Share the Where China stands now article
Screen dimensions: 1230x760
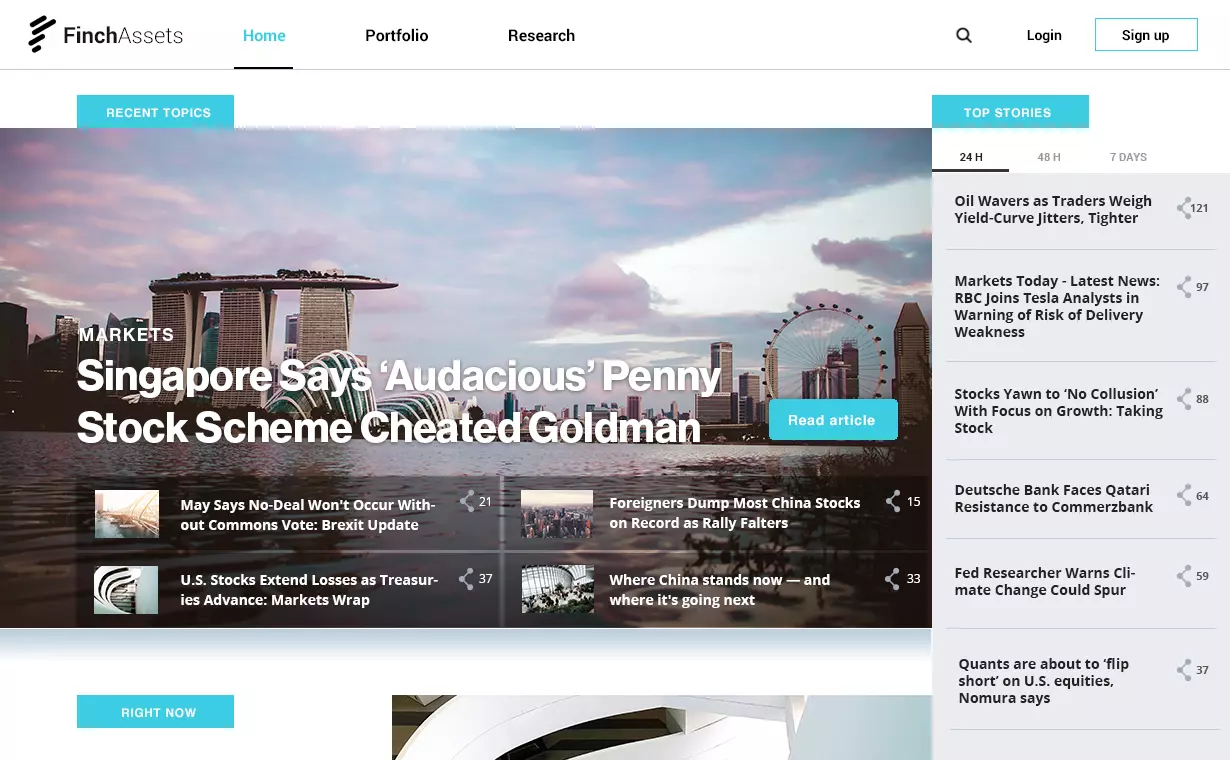pos(893,578)
